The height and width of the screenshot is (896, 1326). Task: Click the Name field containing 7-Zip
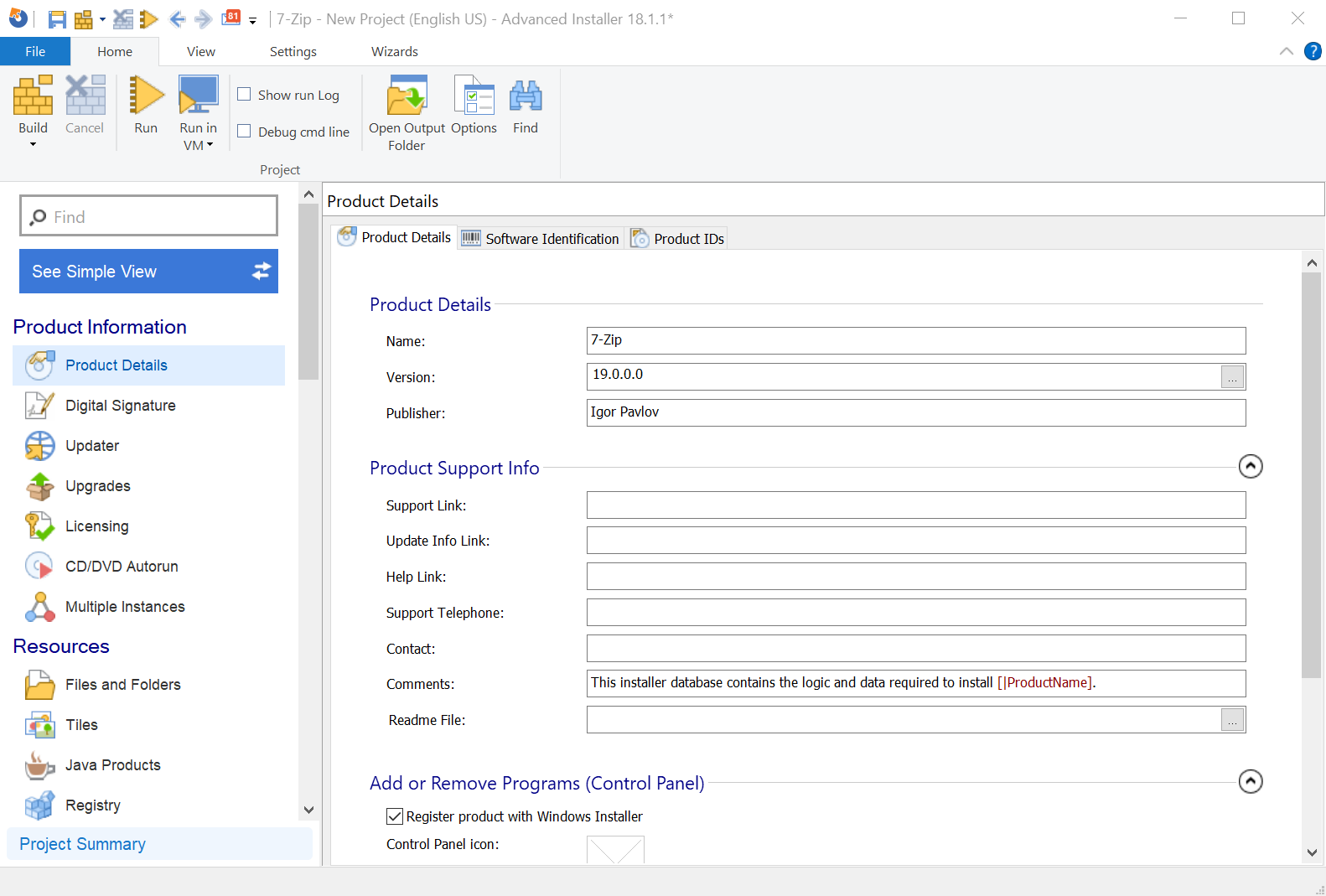(x=916, y=340)
